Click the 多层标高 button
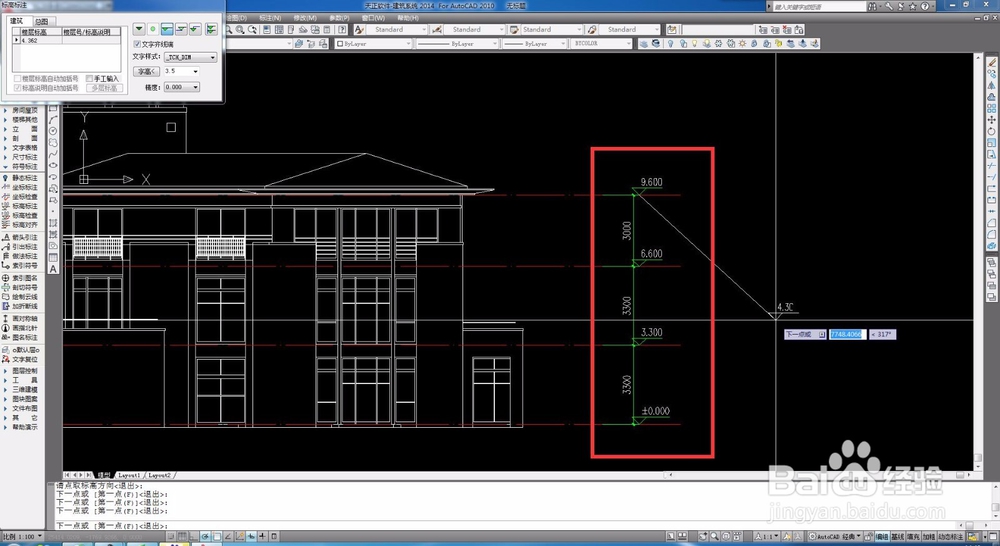 point(105,88)
